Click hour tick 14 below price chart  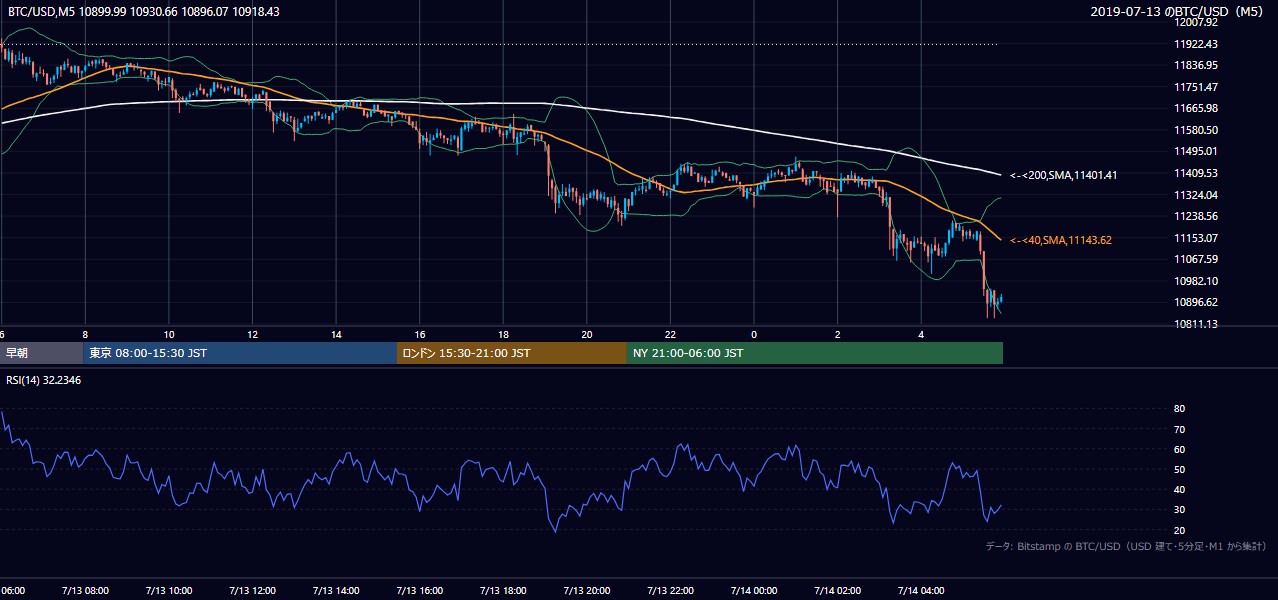(336, 334)
